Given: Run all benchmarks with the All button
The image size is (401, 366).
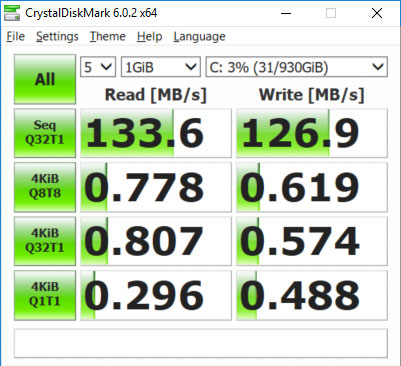Looking at the screenshot, I should point(45,79).
